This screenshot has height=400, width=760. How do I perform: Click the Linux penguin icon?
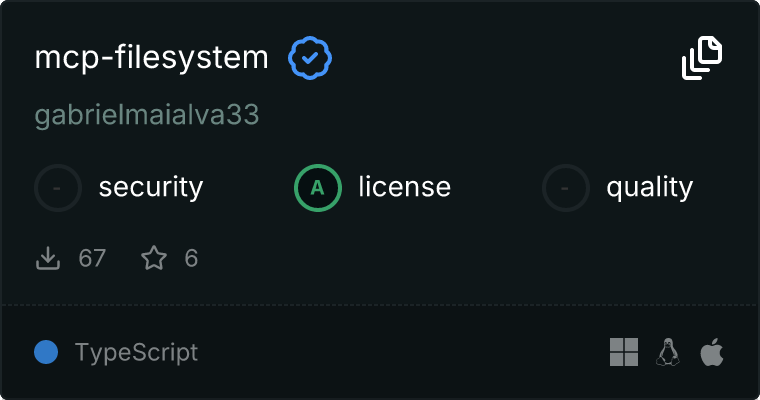(668, 352)
